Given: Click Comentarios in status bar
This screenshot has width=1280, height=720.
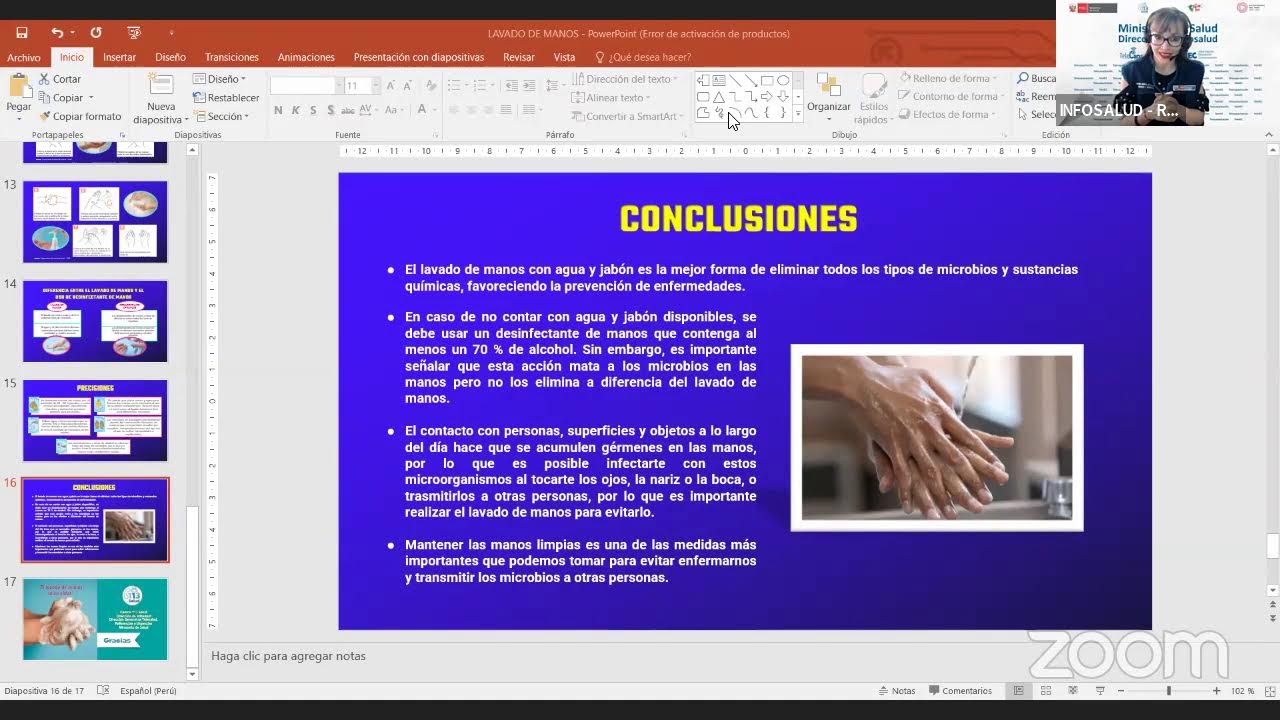Looking at the screenshot, I should pos(960,691).
